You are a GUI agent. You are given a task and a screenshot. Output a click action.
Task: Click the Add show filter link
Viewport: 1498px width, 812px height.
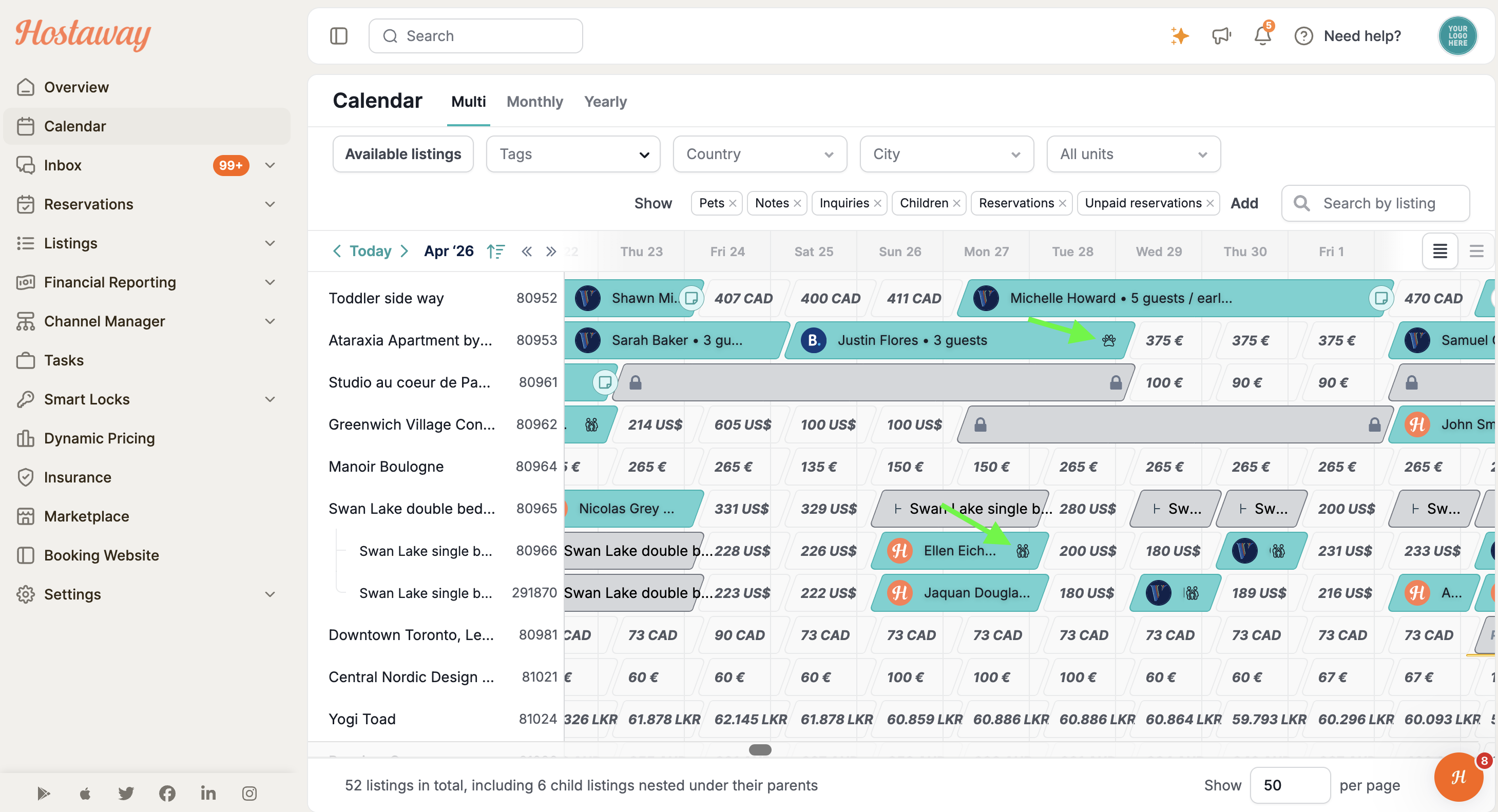pos(1244,203)
